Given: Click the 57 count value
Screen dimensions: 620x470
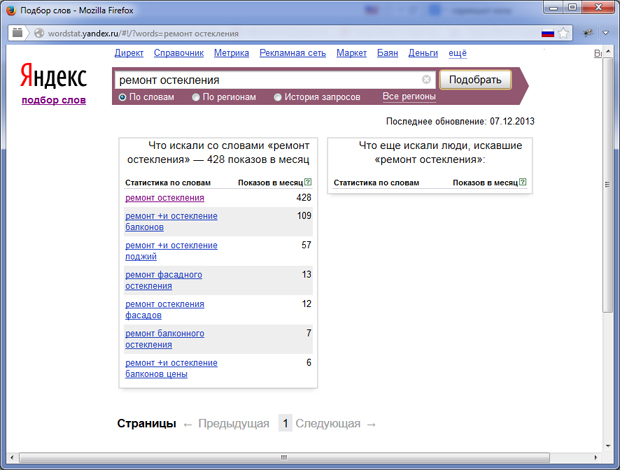Looking at the screenshot, I should [306, 245].
